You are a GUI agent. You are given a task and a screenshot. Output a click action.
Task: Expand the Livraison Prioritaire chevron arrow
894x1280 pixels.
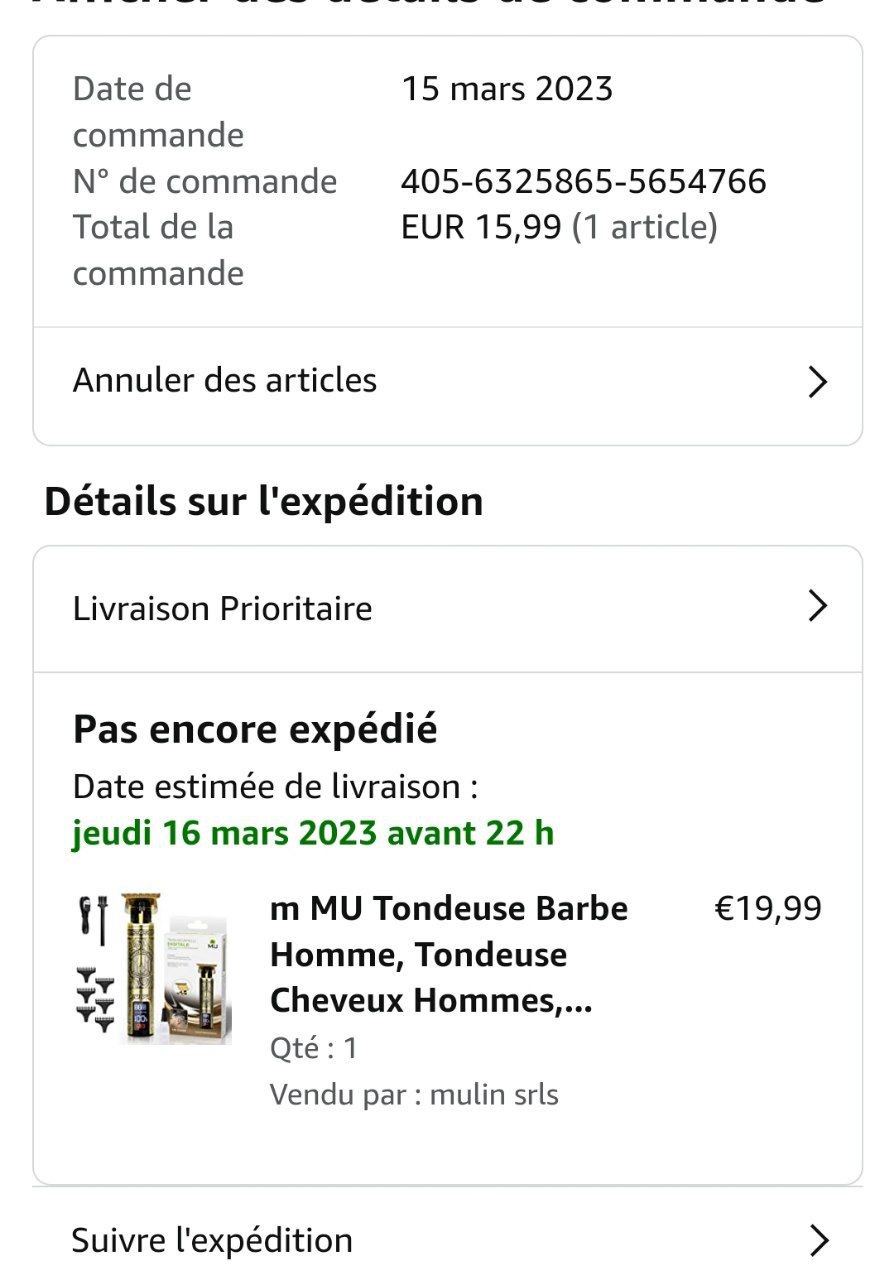(817, 607)
